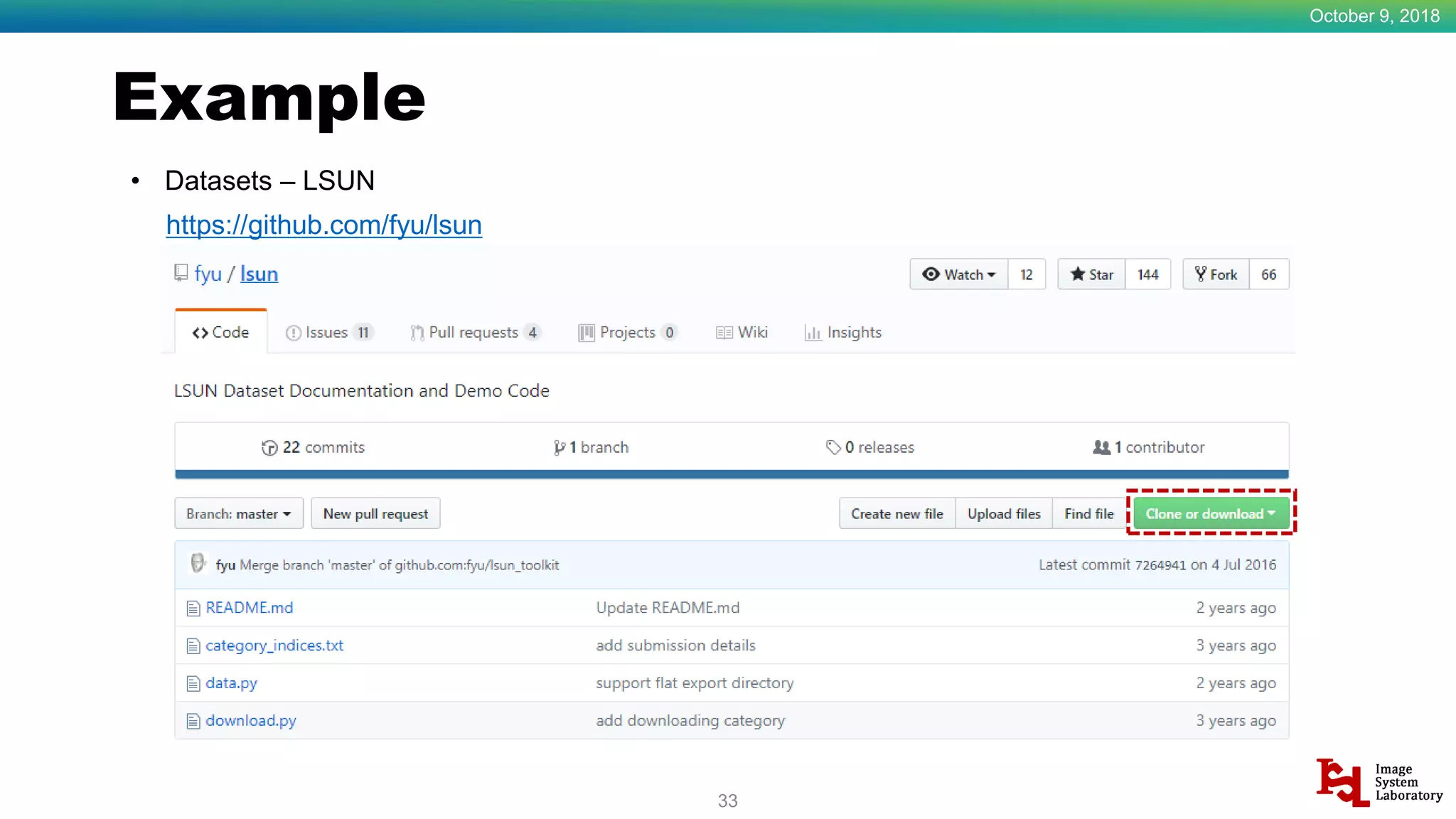Viewport: 1456px width, 819px height.
Task: Click file icon beside category_indices.txt
Action: [x=193, y=646]
